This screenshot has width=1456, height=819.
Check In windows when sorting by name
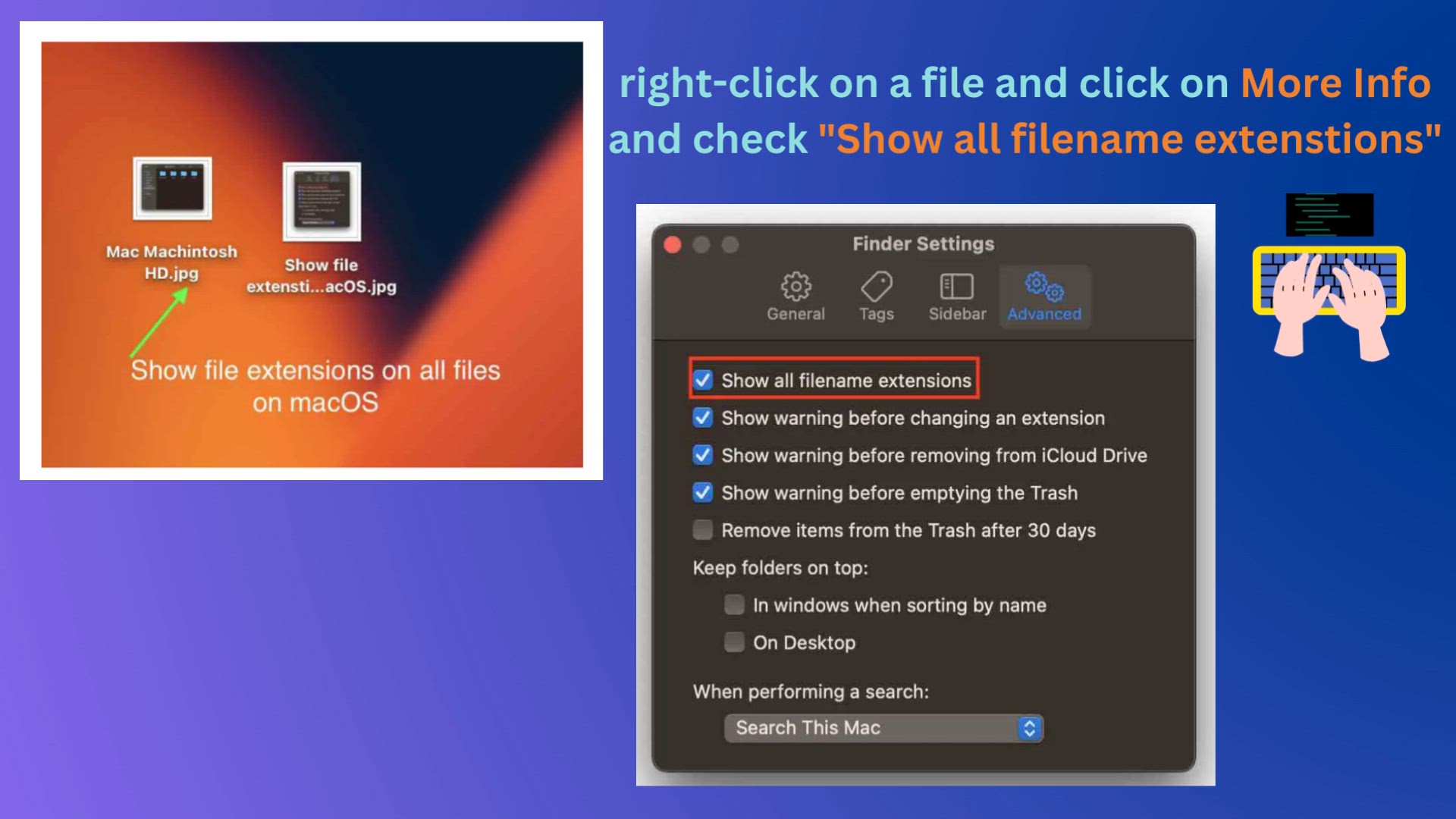[734, 605]
